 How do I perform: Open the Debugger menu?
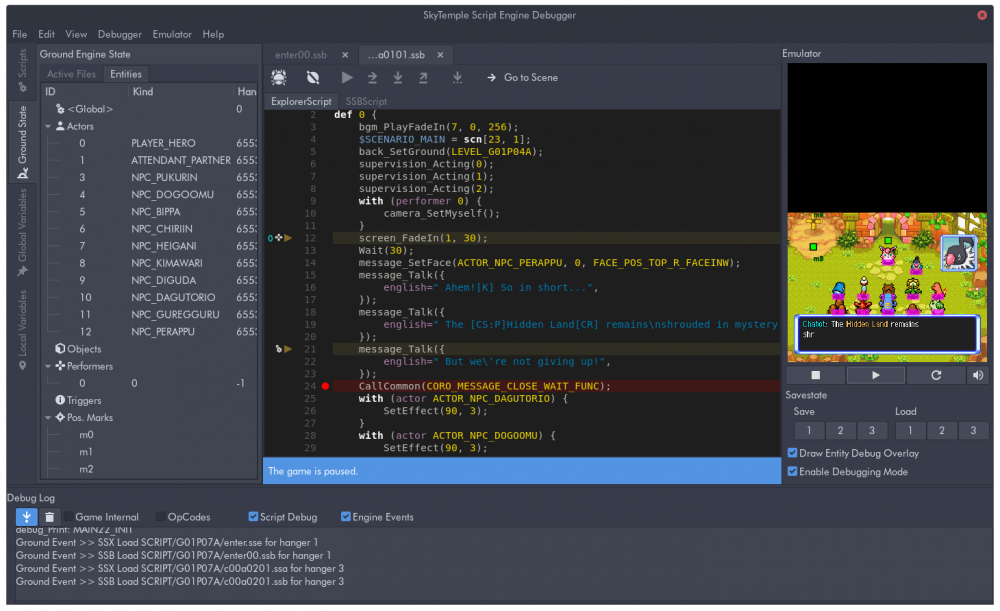click(119, 33)
